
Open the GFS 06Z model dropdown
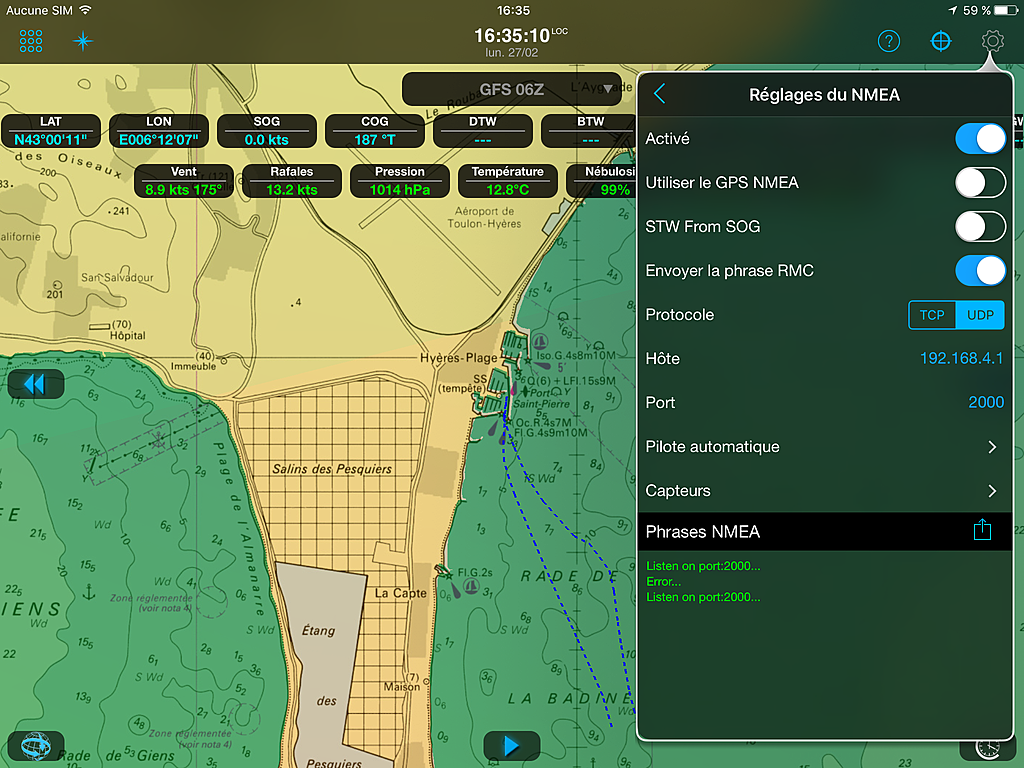[511, 89]
